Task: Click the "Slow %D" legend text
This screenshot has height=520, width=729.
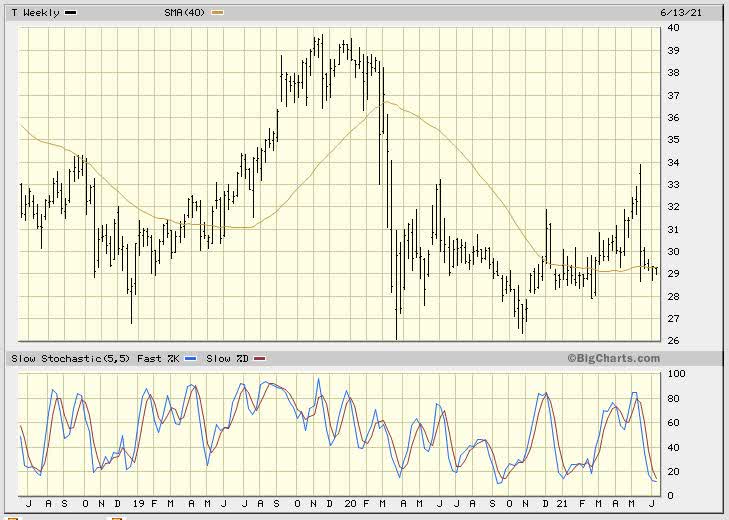Action: (227, 359)
